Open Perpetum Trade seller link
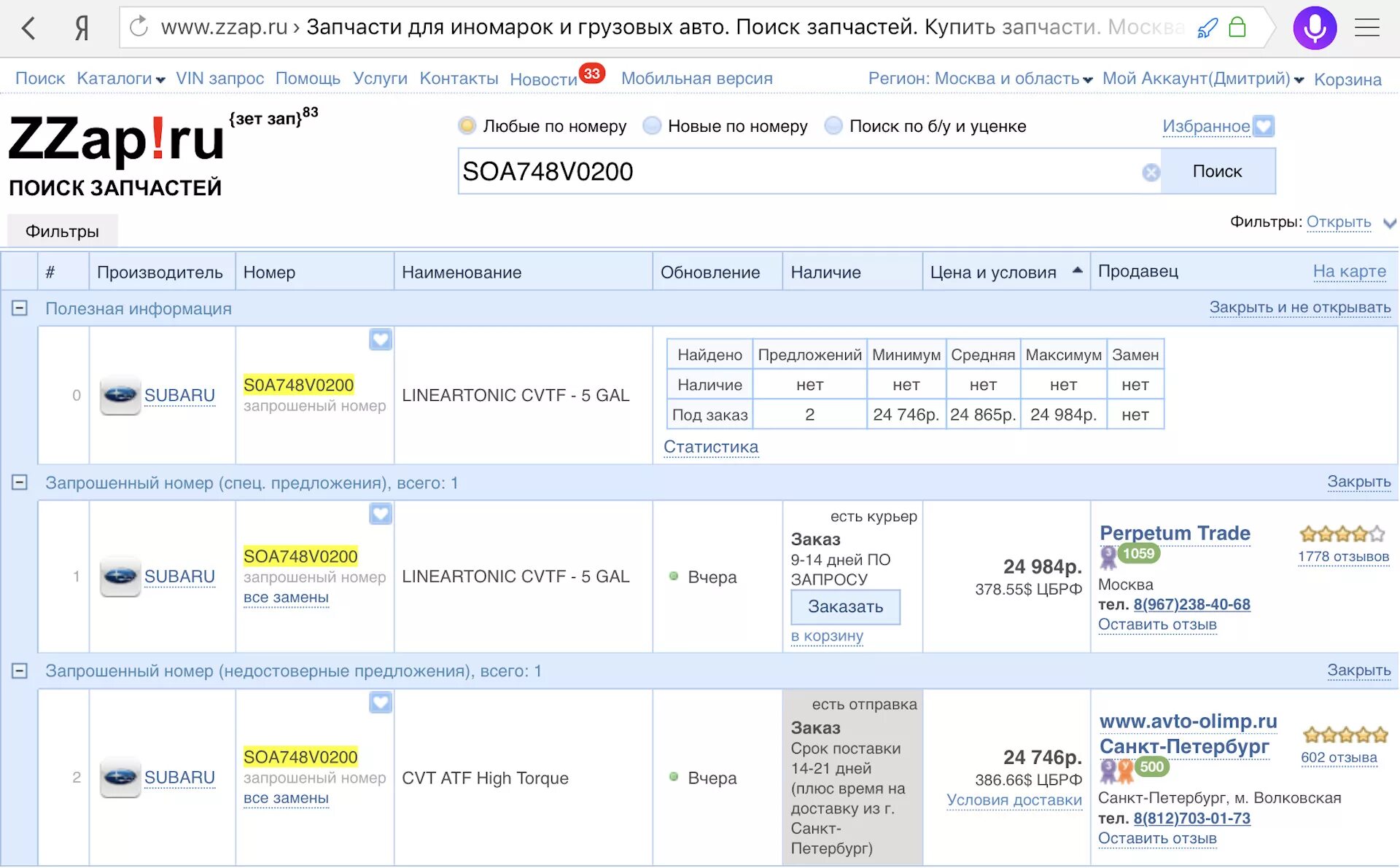This screenshot has width=1400, height=868. tap(1175, 533)
